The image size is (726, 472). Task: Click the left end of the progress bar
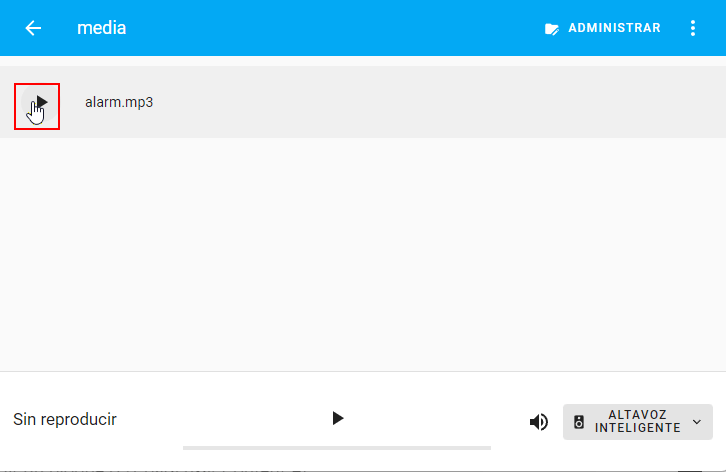187,447
